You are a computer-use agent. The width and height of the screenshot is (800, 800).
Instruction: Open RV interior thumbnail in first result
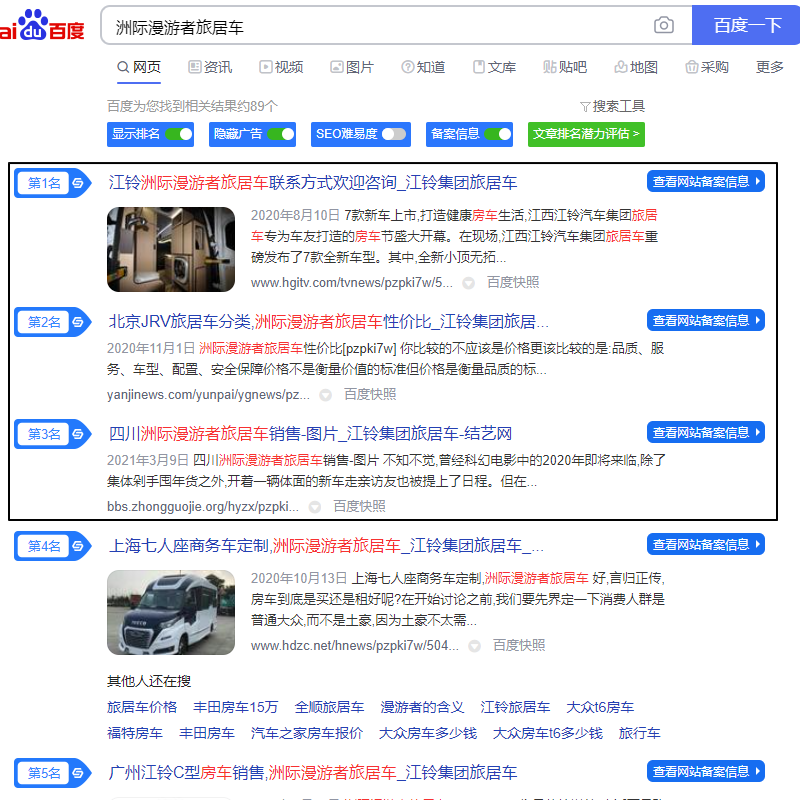point(171,249)
